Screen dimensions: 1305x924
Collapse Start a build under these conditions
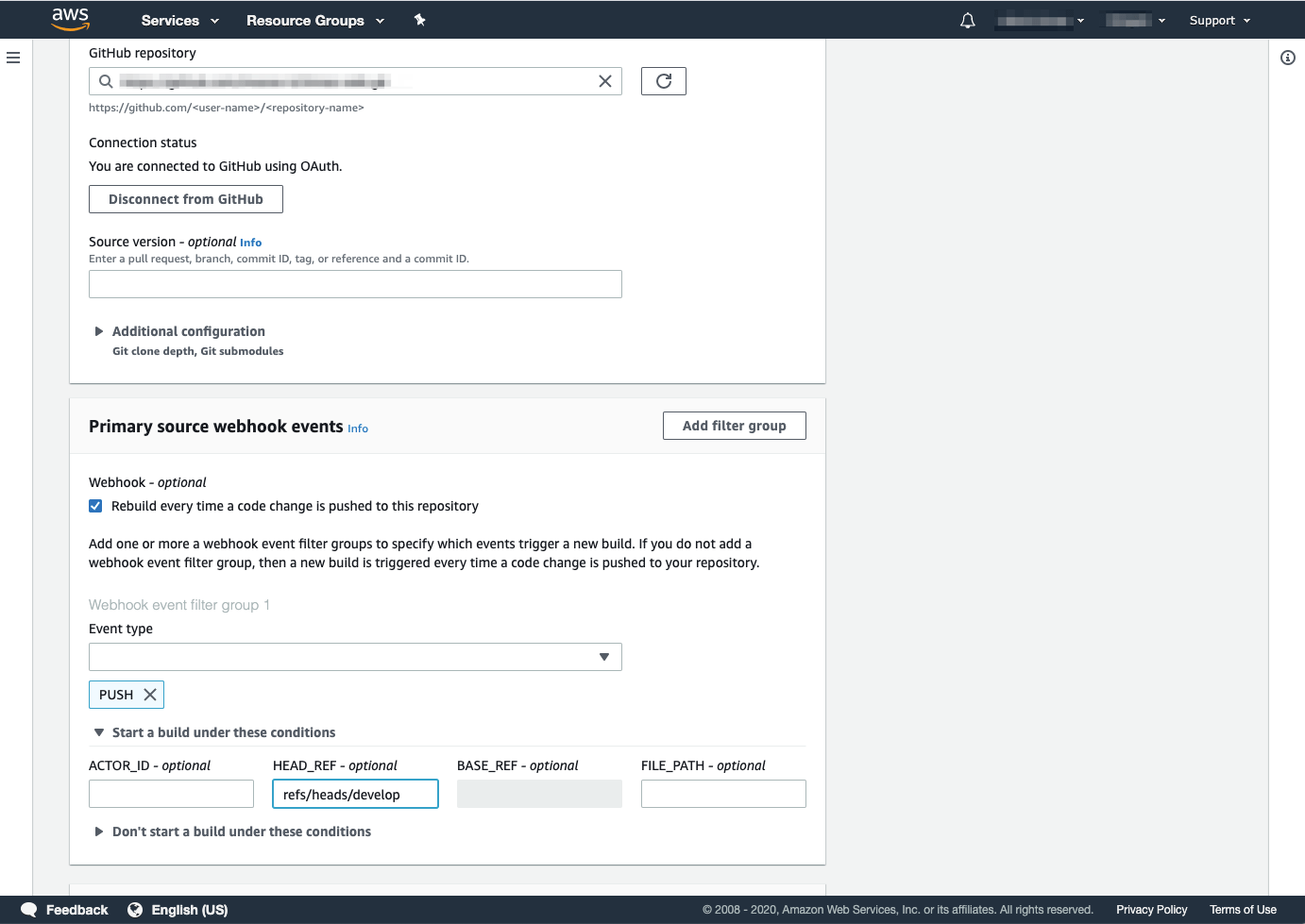coord(223,732)
